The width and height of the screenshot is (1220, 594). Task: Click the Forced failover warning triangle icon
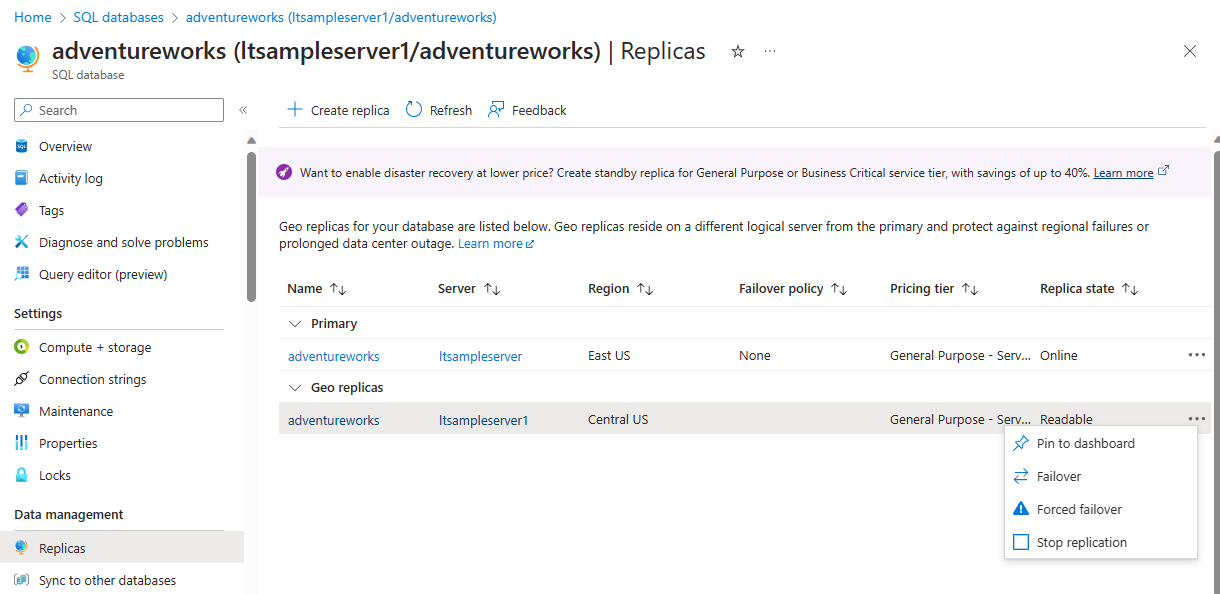pyautogui.click(x=1021, y=509)
